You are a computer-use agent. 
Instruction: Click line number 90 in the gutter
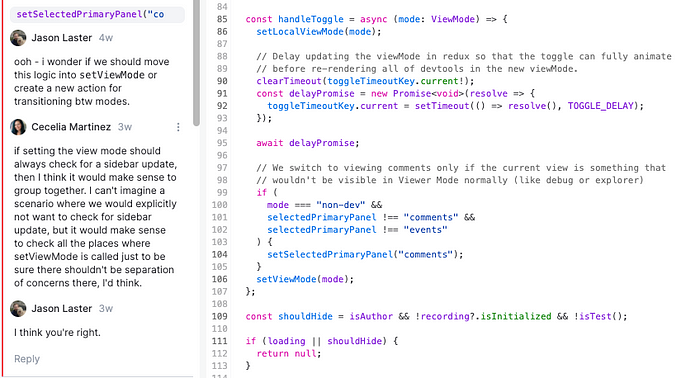pos(222,81)
